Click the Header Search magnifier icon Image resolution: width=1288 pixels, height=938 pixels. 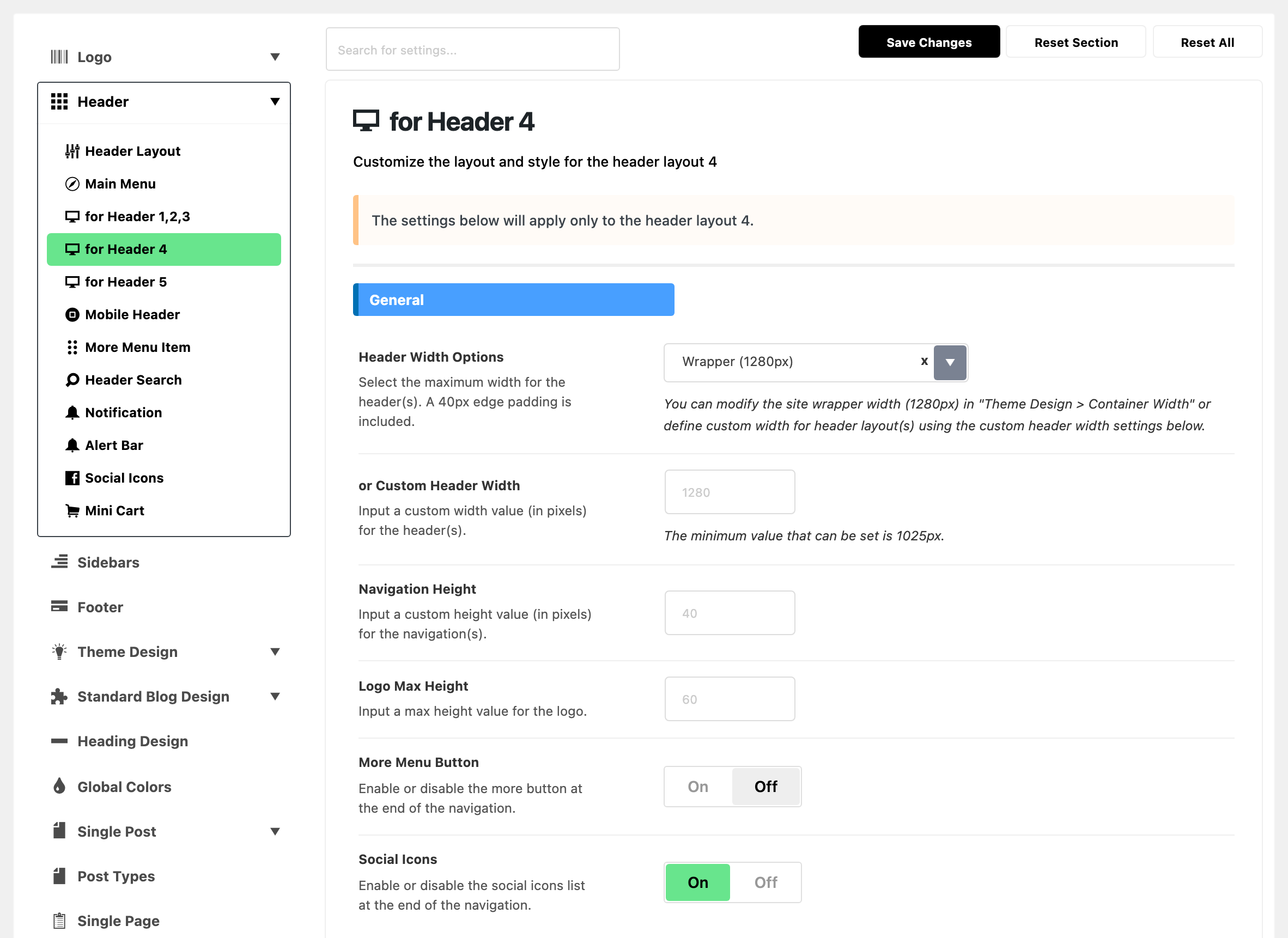click(72, 380)
